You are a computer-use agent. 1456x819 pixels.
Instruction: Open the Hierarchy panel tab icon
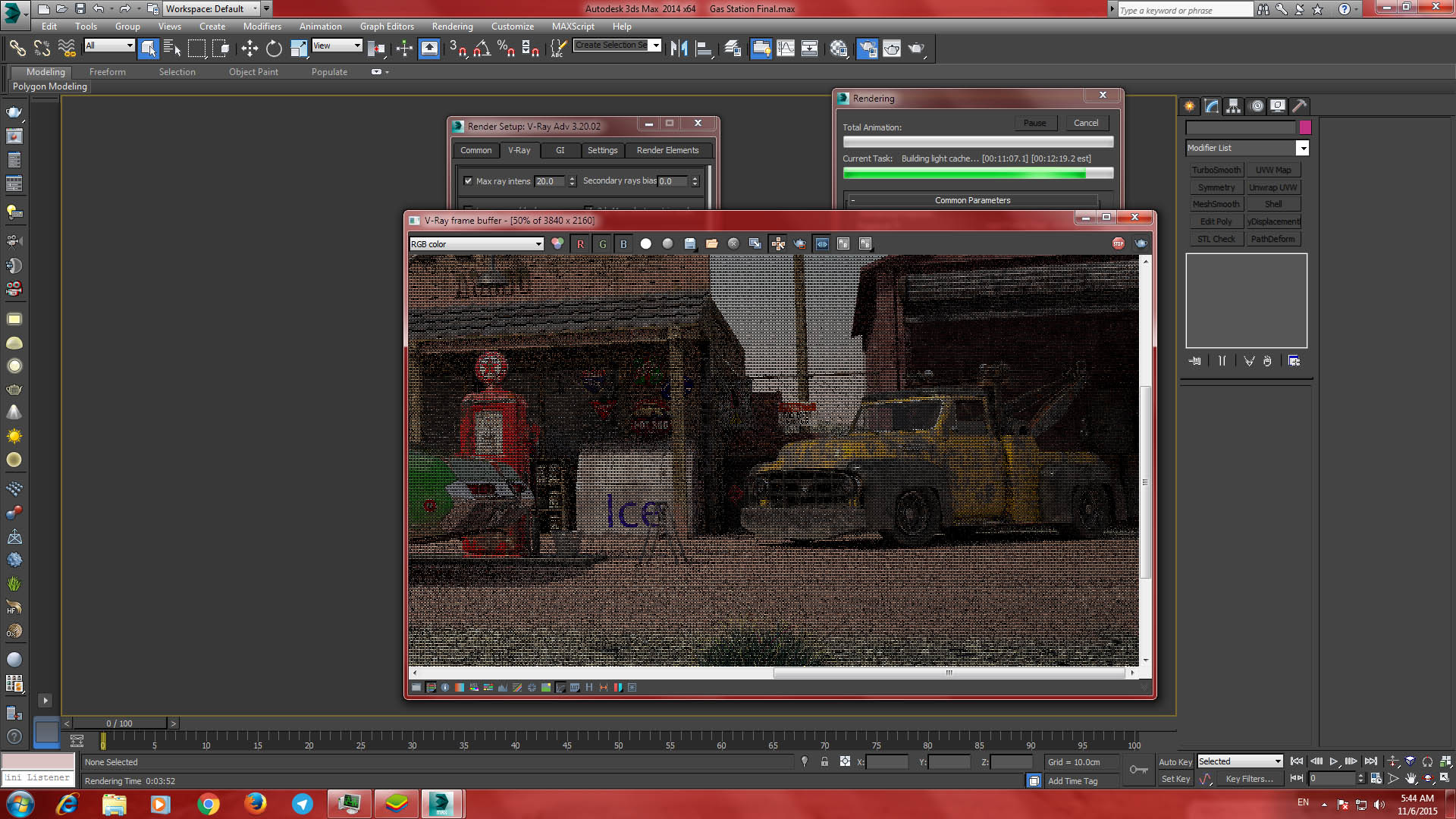pyautogui.click(x=1233, y=106)
